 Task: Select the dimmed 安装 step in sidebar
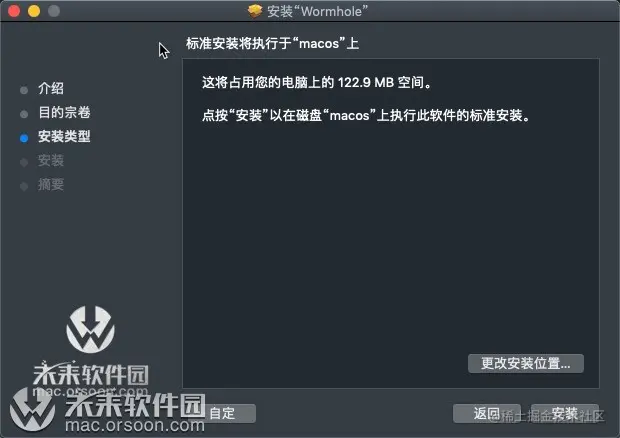[51, 160]
